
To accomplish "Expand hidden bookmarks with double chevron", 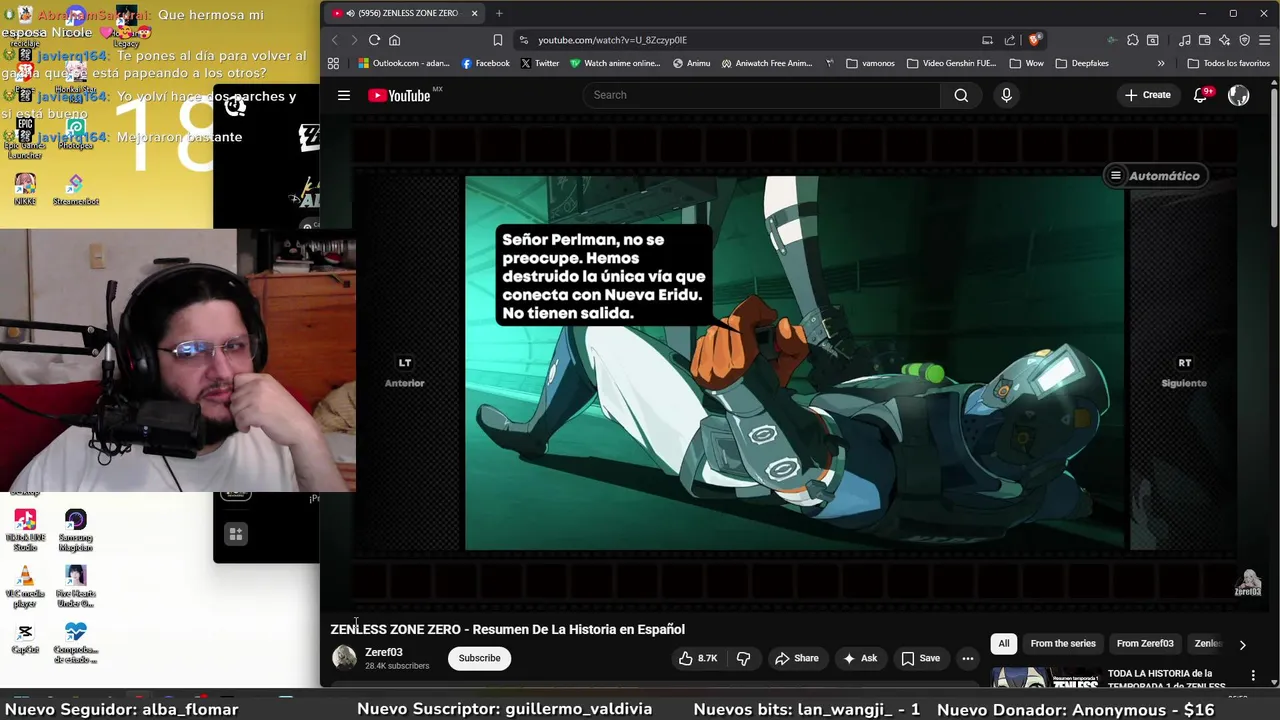I will pos(1161,63).
